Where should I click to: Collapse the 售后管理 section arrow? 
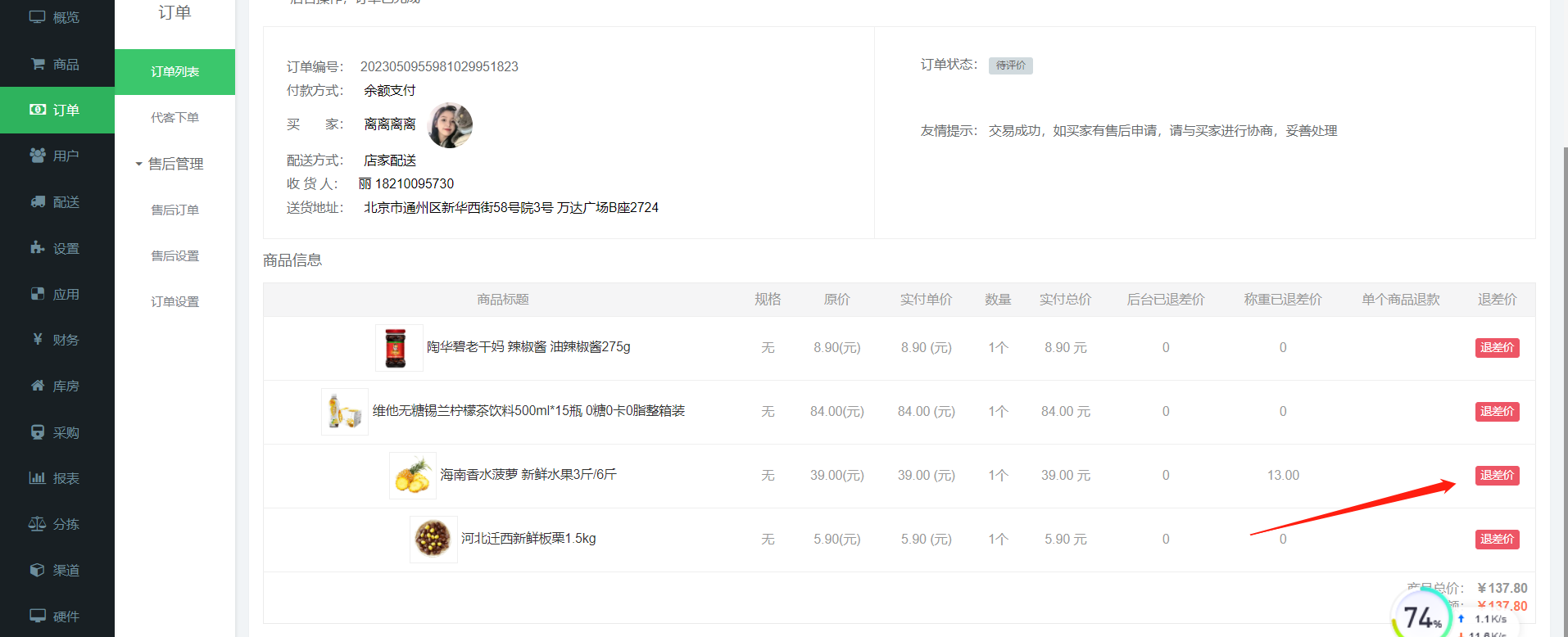pos(138,165)
